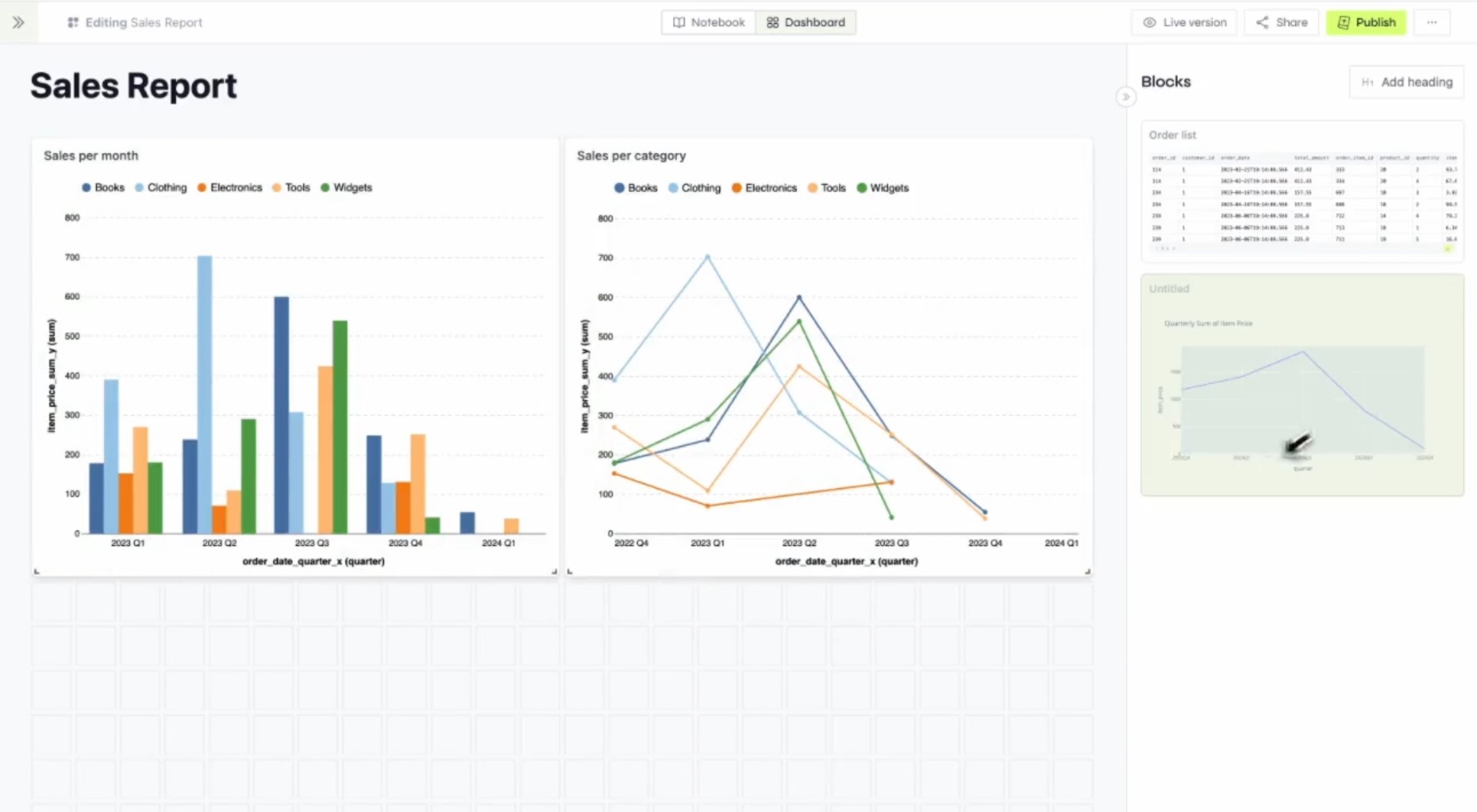Click the Sales per month x-axis label
Viewport: 1477px width, 812px height.
pos(314,561)
